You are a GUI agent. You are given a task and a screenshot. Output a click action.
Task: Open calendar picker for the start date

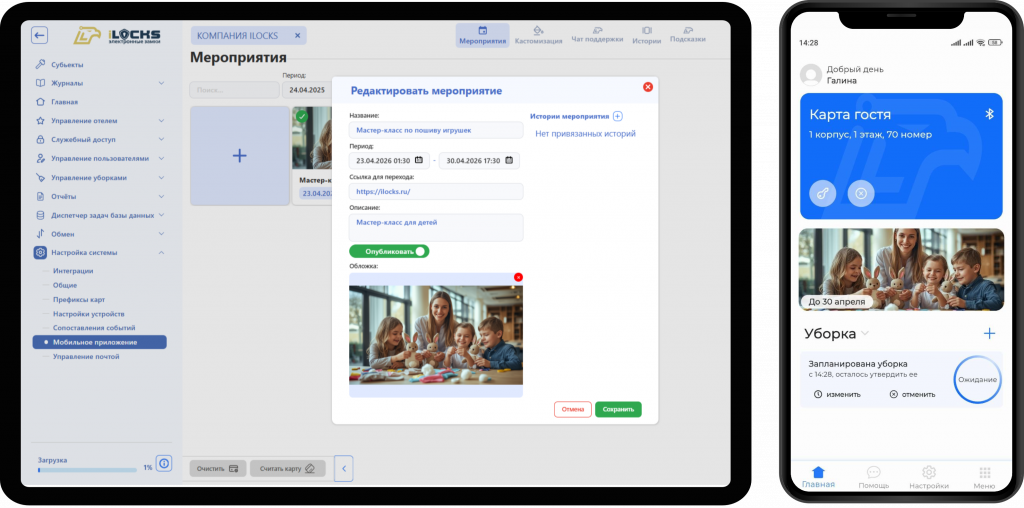click(419, 160)
